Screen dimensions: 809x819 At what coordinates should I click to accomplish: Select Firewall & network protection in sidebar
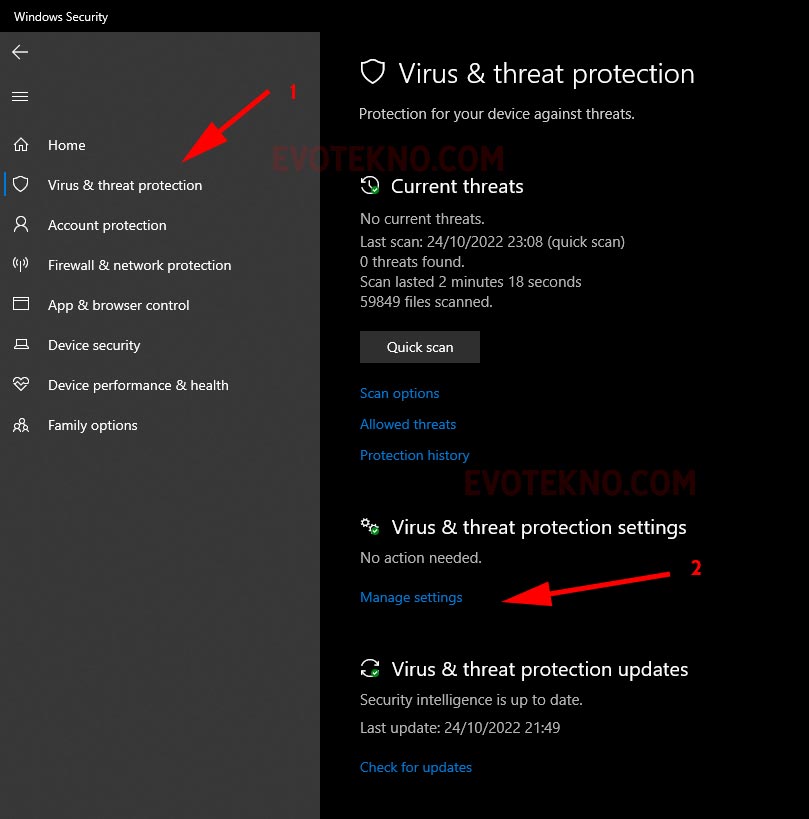tap(139, 265)
